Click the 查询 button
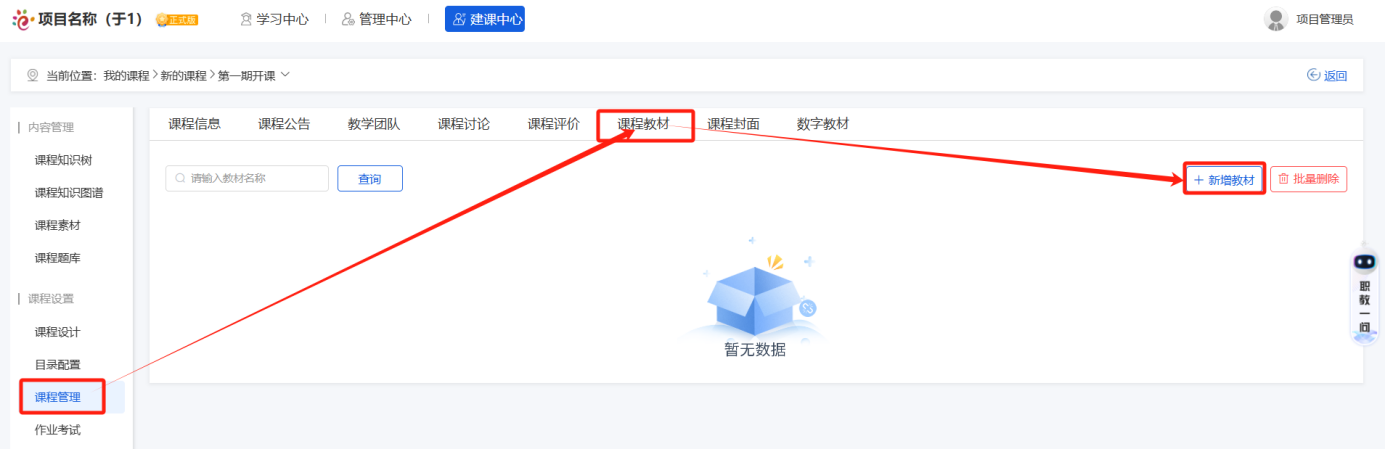 pos(370,178)
